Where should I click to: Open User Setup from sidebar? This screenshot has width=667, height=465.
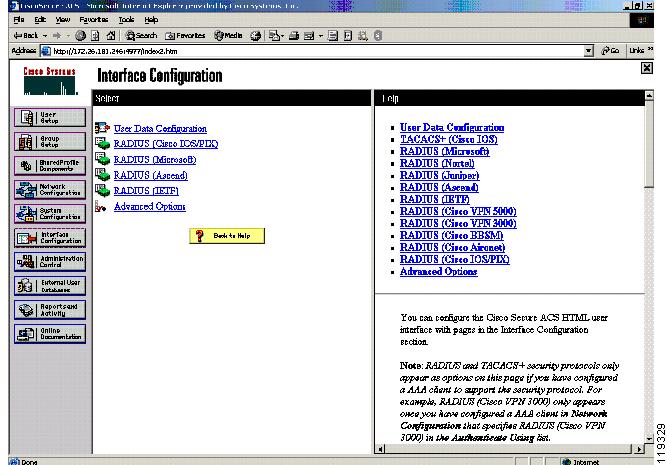50,117
